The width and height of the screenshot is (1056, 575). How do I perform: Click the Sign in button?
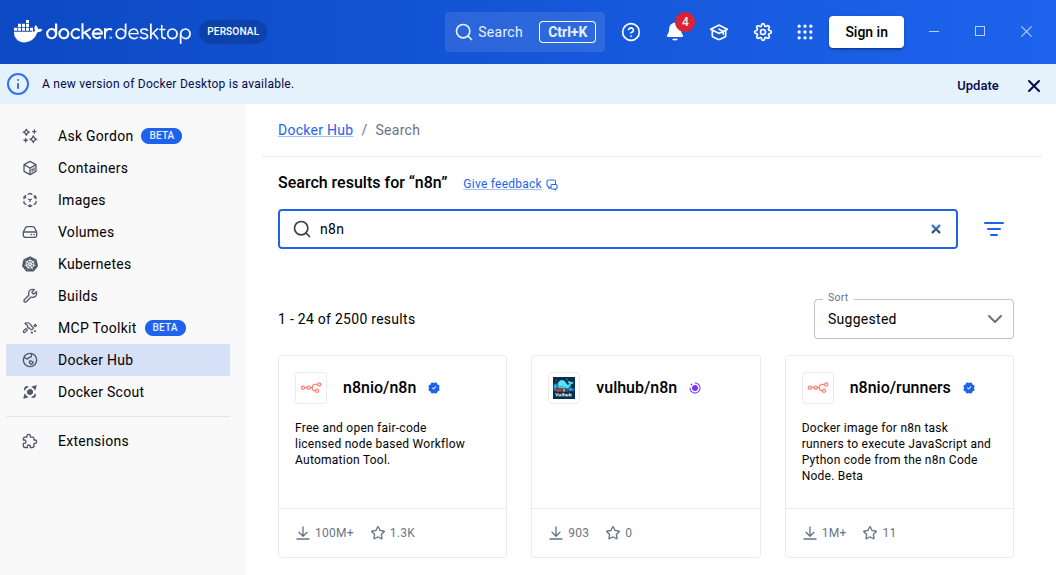[866, 32]
